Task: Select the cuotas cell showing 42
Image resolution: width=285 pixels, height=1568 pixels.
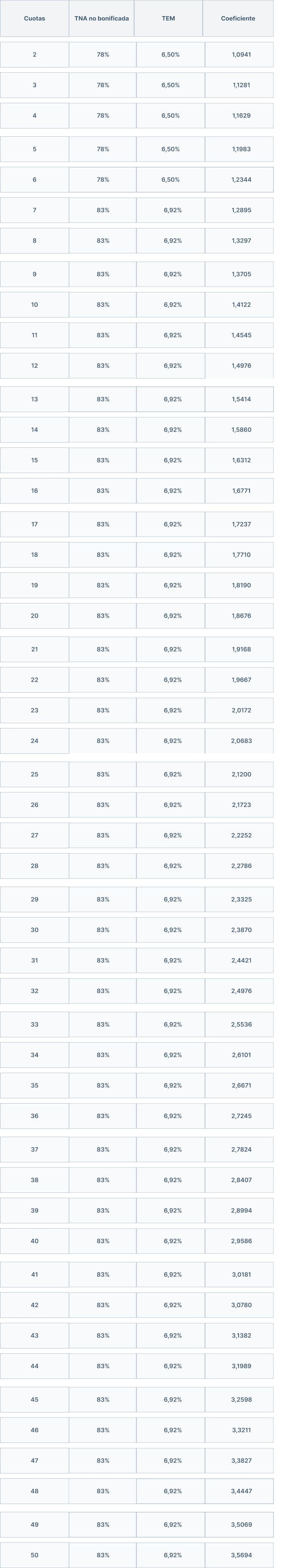Action: pos(34,1304)
